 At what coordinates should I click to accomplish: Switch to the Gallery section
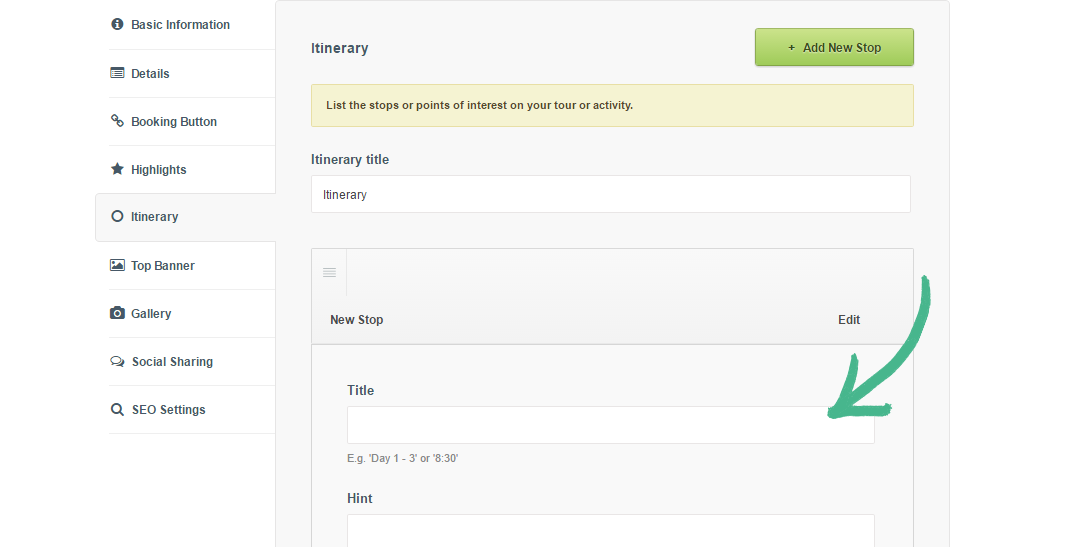click(x=151, y=313)
